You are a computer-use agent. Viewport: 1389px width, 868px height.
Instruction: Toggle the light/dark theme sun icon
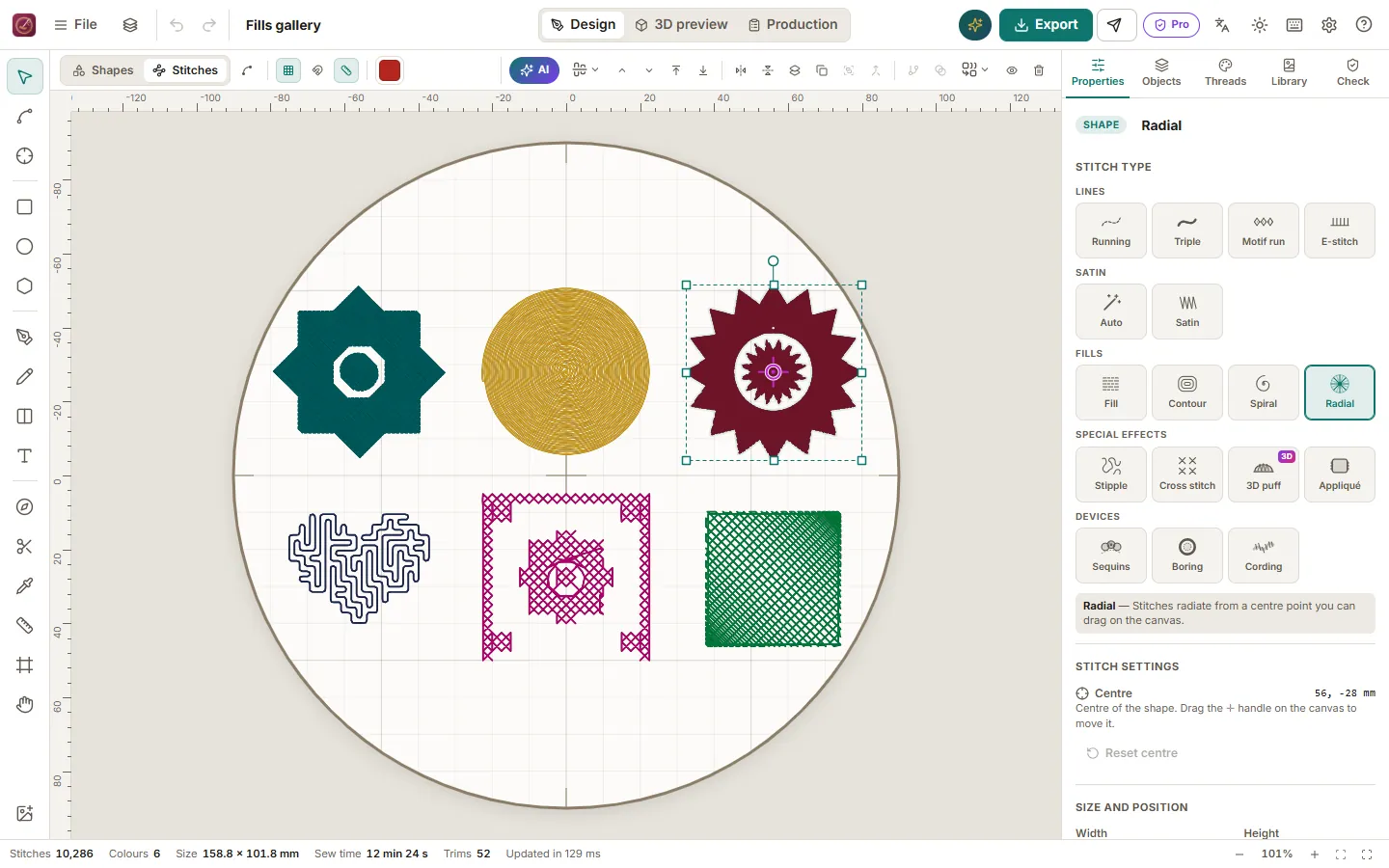pos(1260,25)
